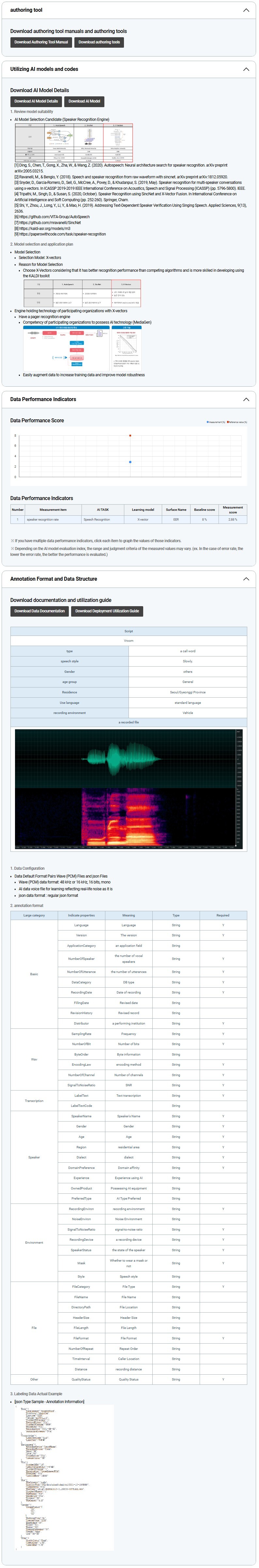Click the blue measurement point on chart
This screenshot has height=1568, width=259.
(x=130, y=462)
